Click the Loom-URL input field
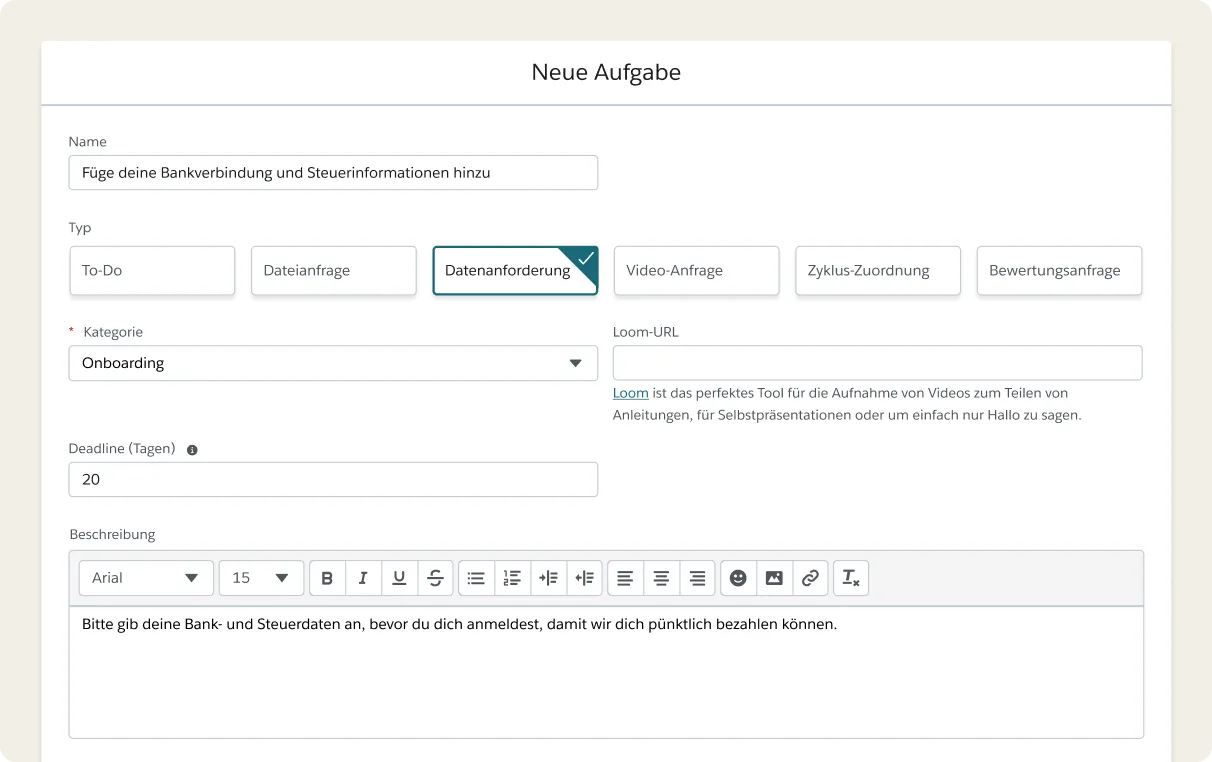Screen dimensions: 1212x762 pyautogui.click(x=877, y=363)
